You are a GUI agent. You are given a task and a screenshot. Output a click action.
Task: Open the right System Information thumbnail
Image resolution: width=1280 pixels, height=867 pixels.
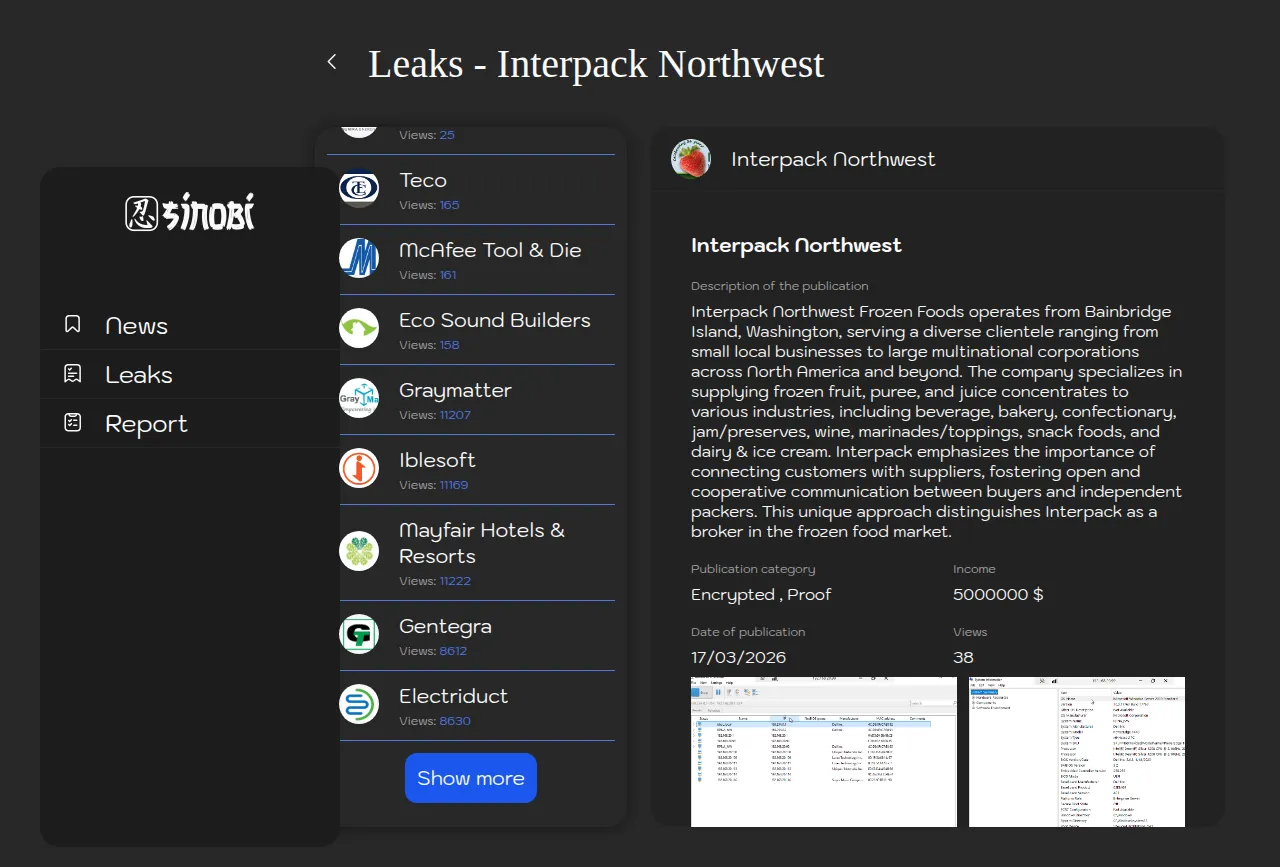(1076, 752)
